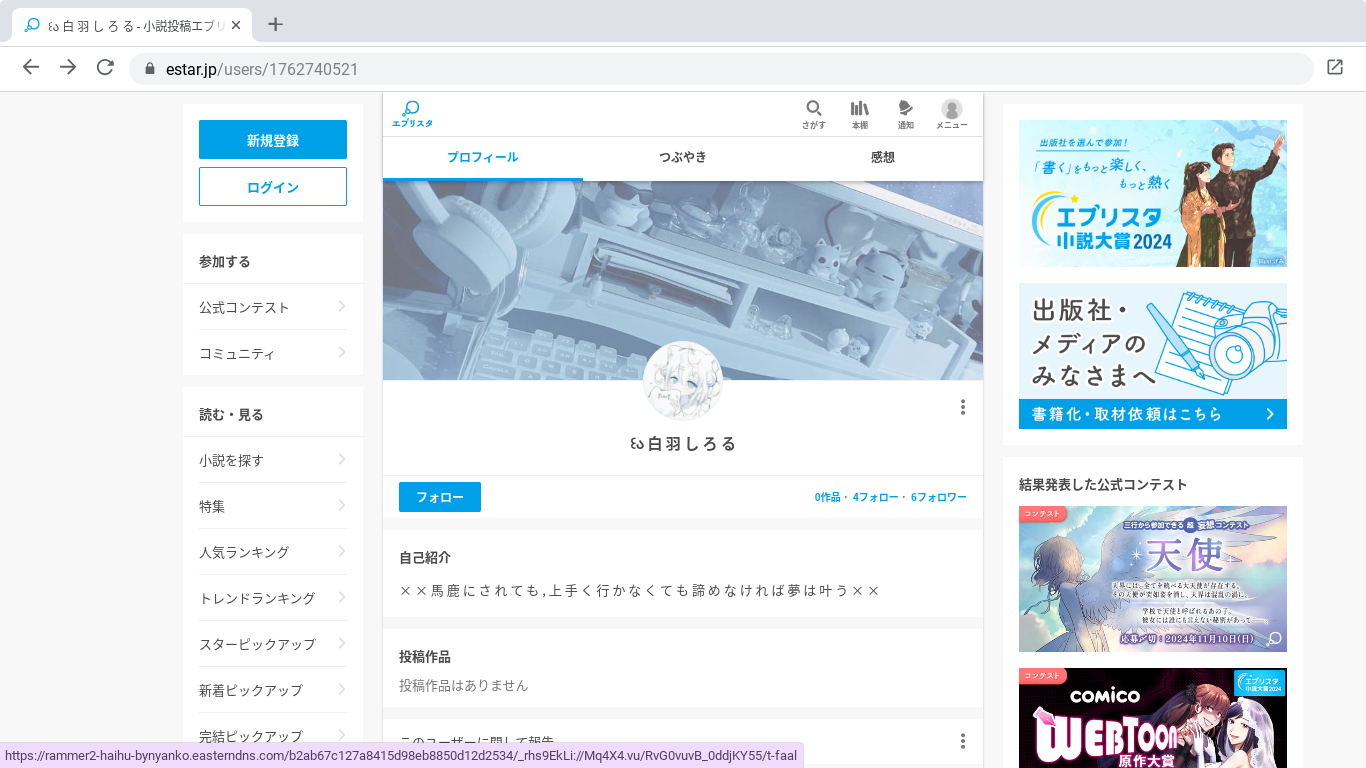Open the メニュー icon in the header
This screenshot has height=768, width=1366.
tap(951, 110)
